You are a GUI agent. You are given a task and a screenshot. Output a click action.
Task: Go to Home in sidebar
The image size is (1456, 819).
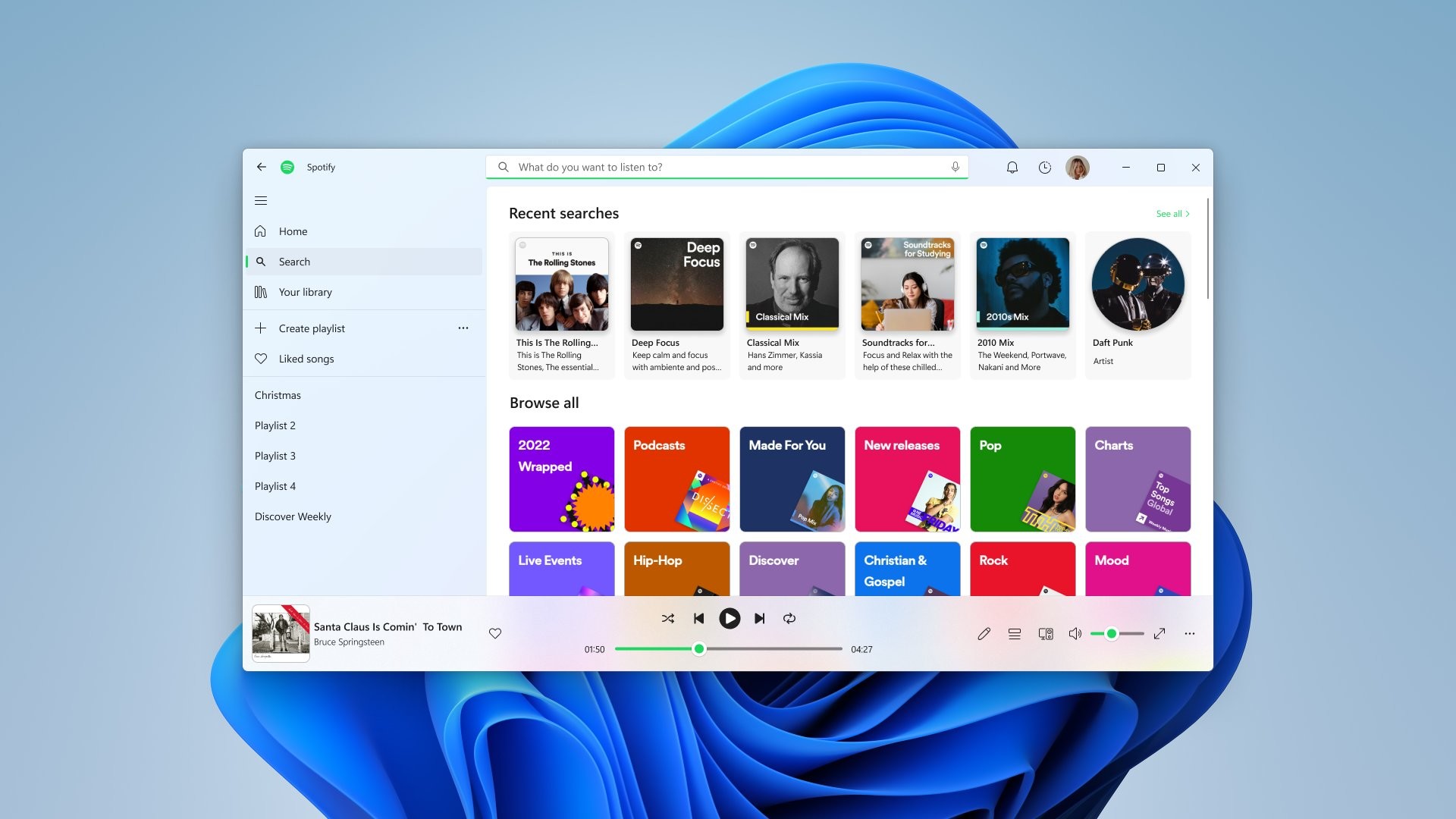pyautogui.click(x=293, y=231)
